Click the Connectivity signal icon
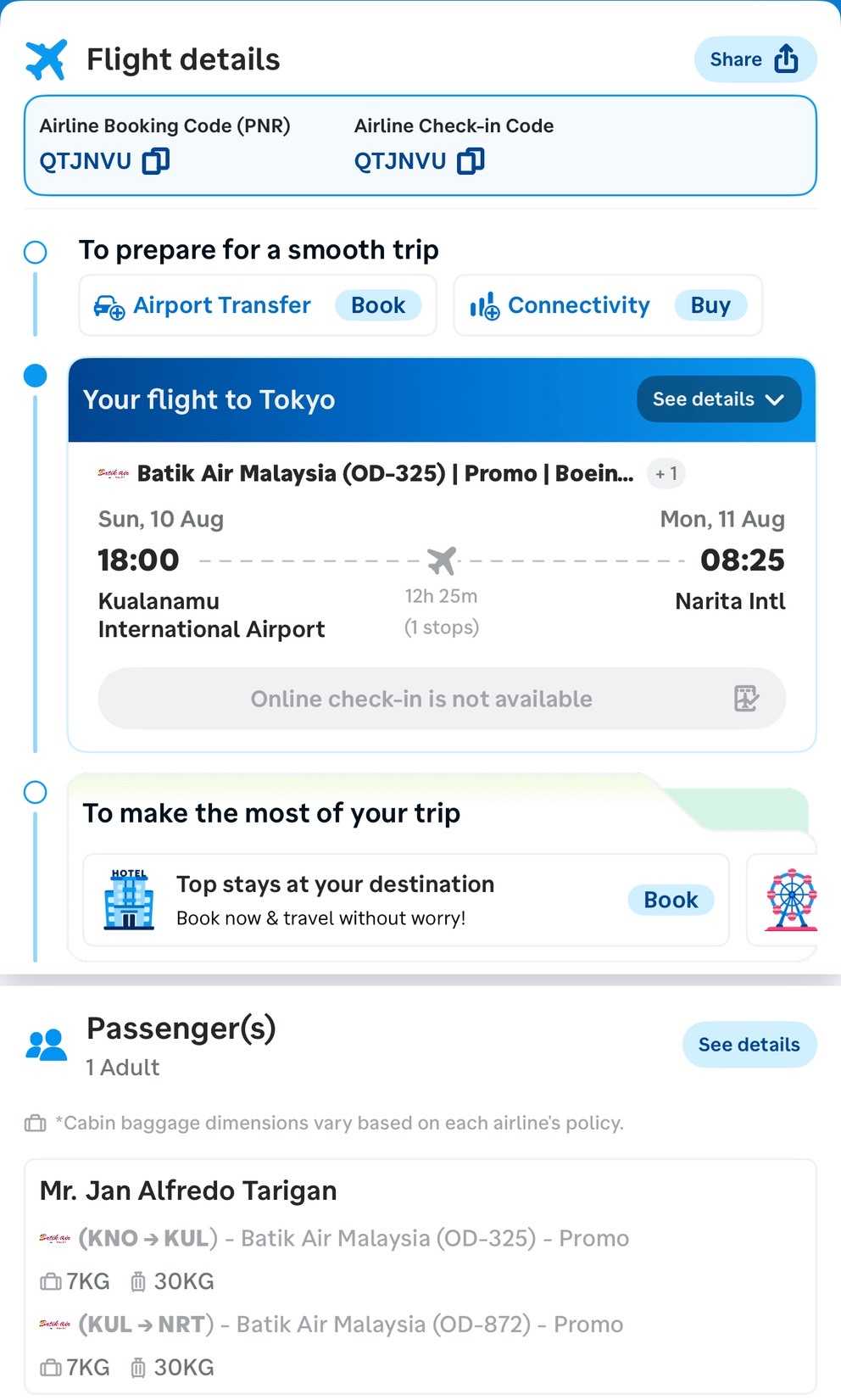Screen dimensions: 841x1400 485,306
